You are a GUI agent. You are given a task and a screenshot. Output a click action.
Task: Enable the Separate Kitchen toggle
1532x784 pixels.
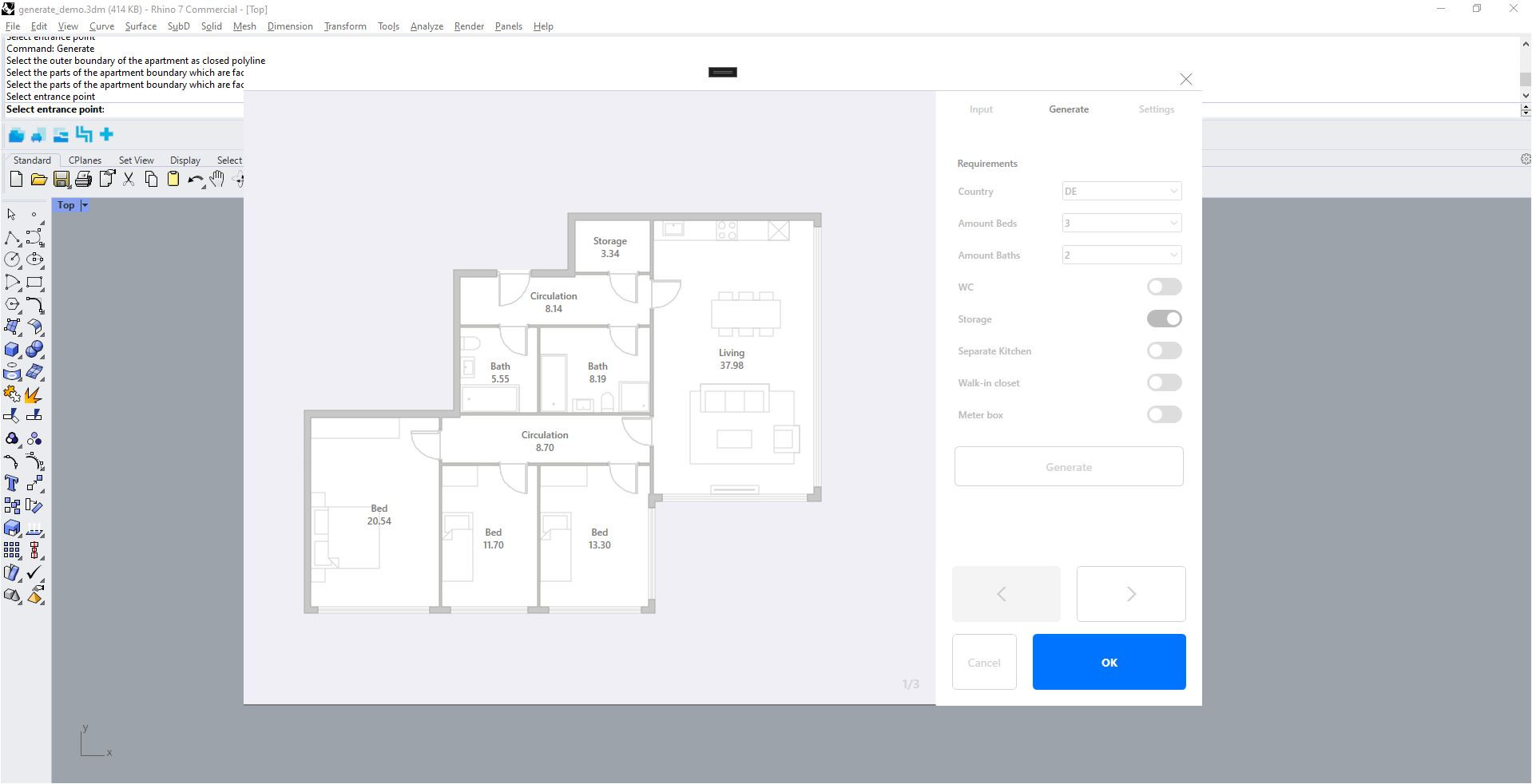(x=1164, y=351)
